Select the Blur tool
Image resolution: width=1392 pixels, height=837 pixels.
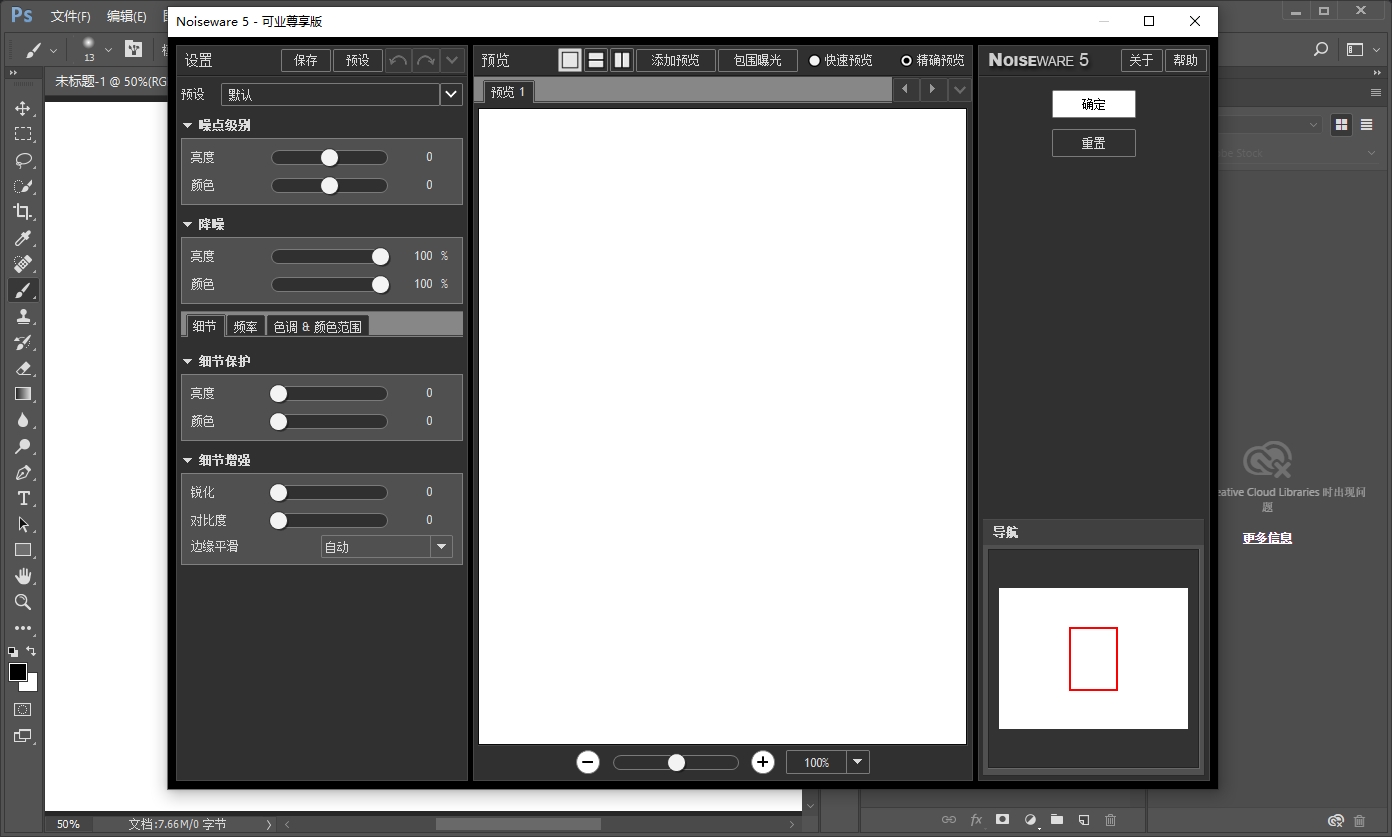(22, 420)
